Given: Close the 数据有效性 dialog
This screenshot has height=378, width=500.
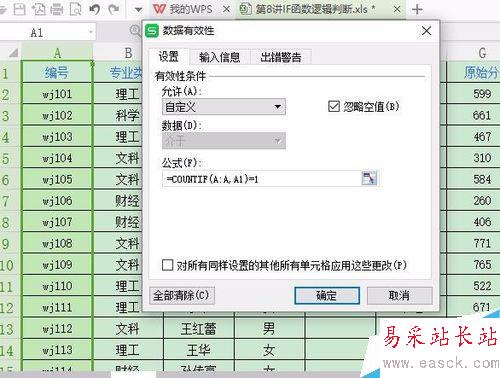Looking at the screenshot, I should coord(426,31).
